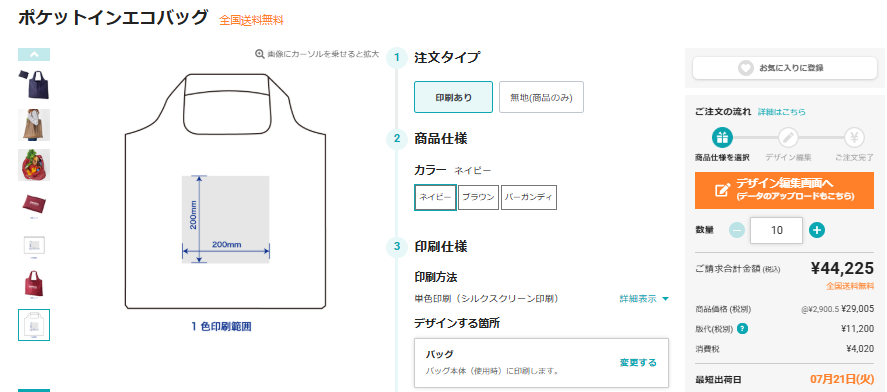Select the red folded pouch thumbnail
This screenshot has width=887, height=392.
34,205
